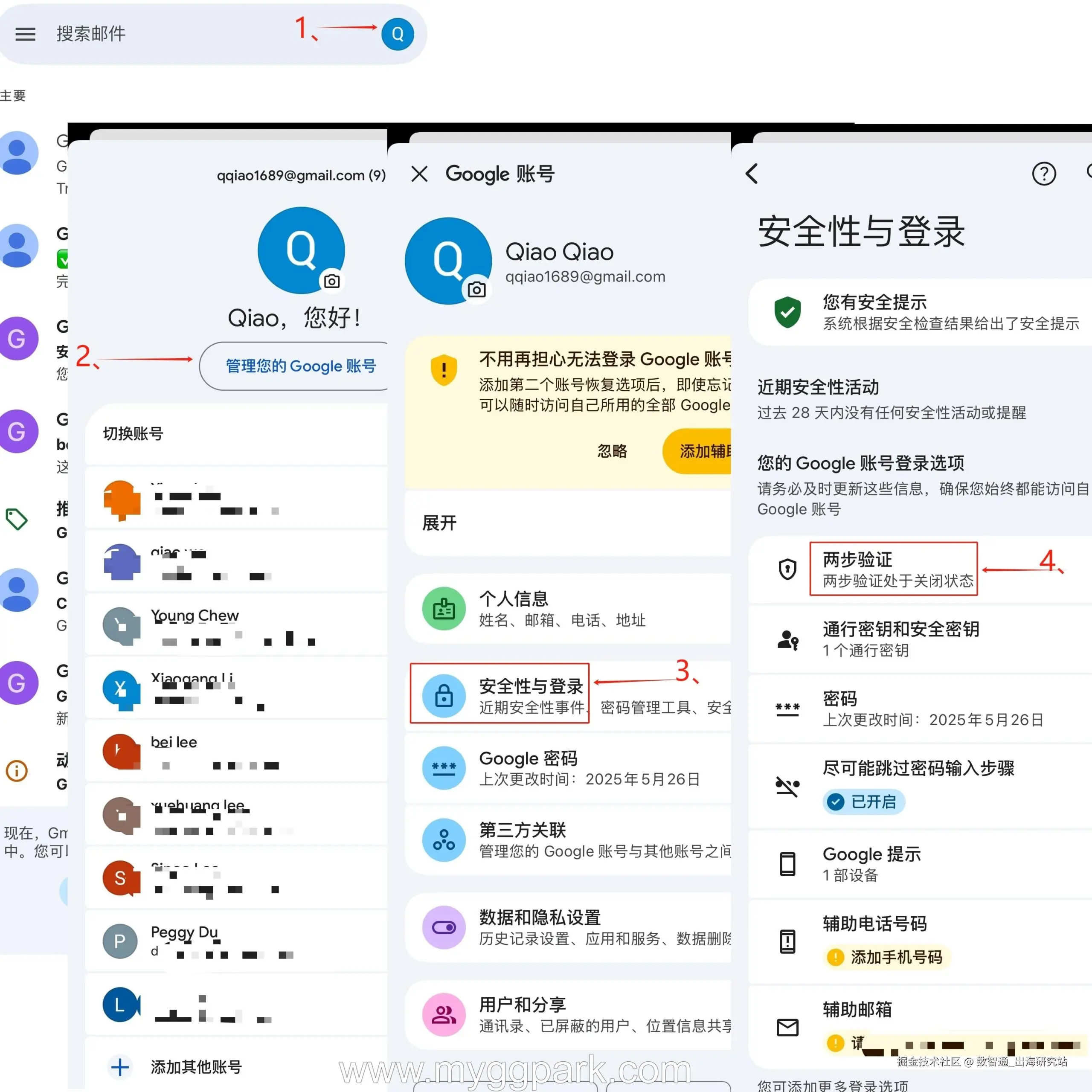Tap the Google 提示 phone icon
The width and height of the screenshot is (1092, 1092).
pos(787,864)
